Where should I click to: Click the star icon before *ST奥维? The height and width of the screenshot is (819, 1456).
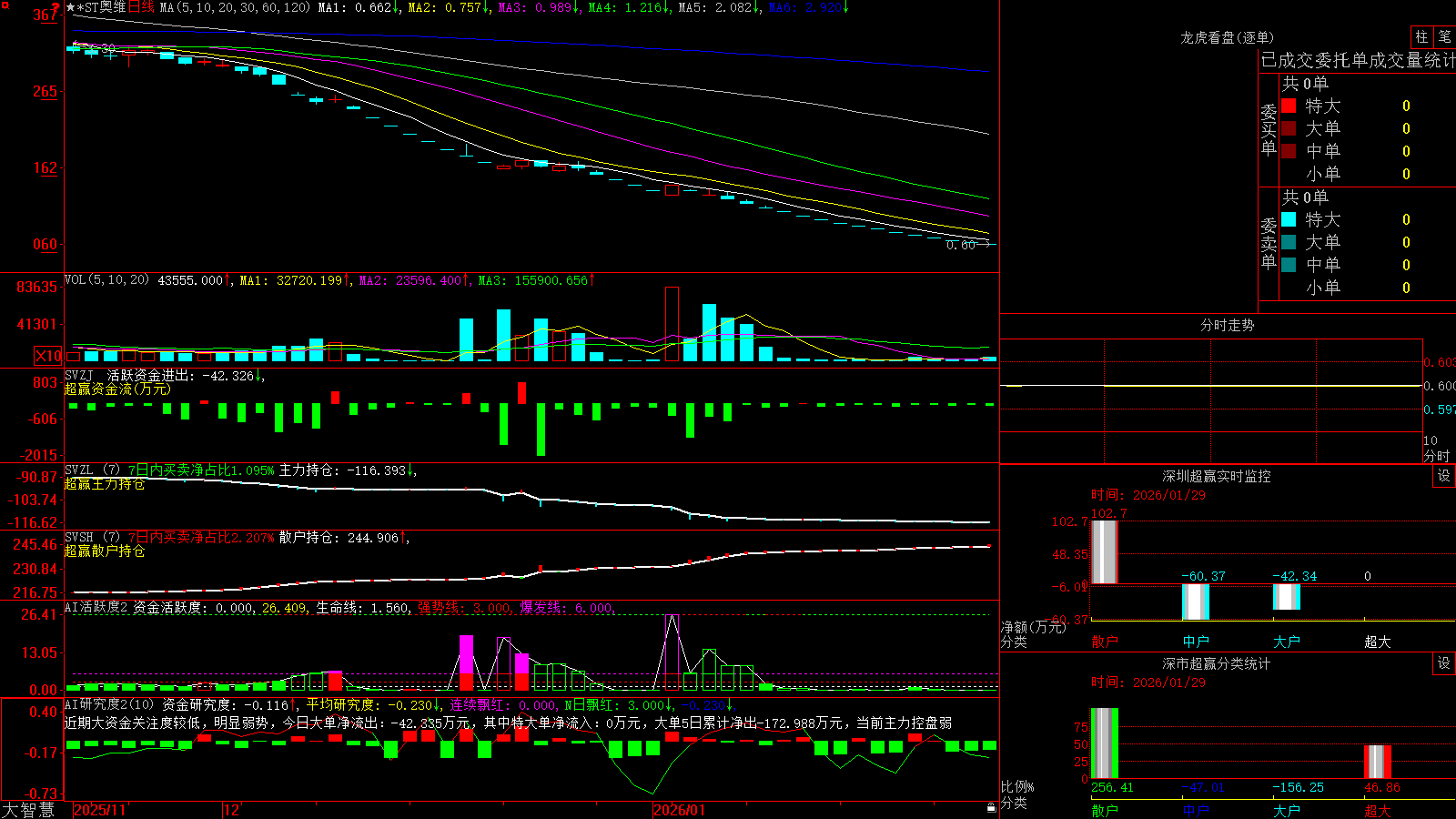(70, 7)
